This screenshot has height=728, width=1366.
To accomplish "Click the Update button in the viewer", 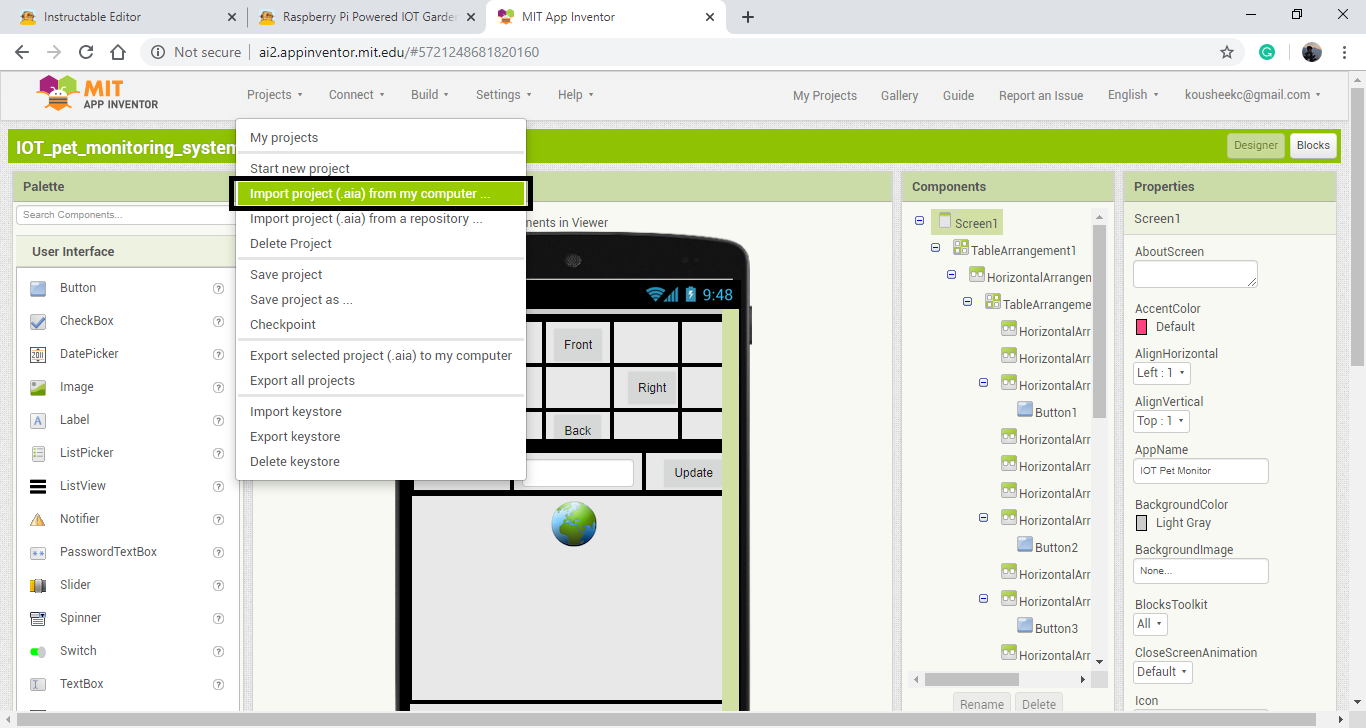I will pyautogui.click(x=693, y=473).
